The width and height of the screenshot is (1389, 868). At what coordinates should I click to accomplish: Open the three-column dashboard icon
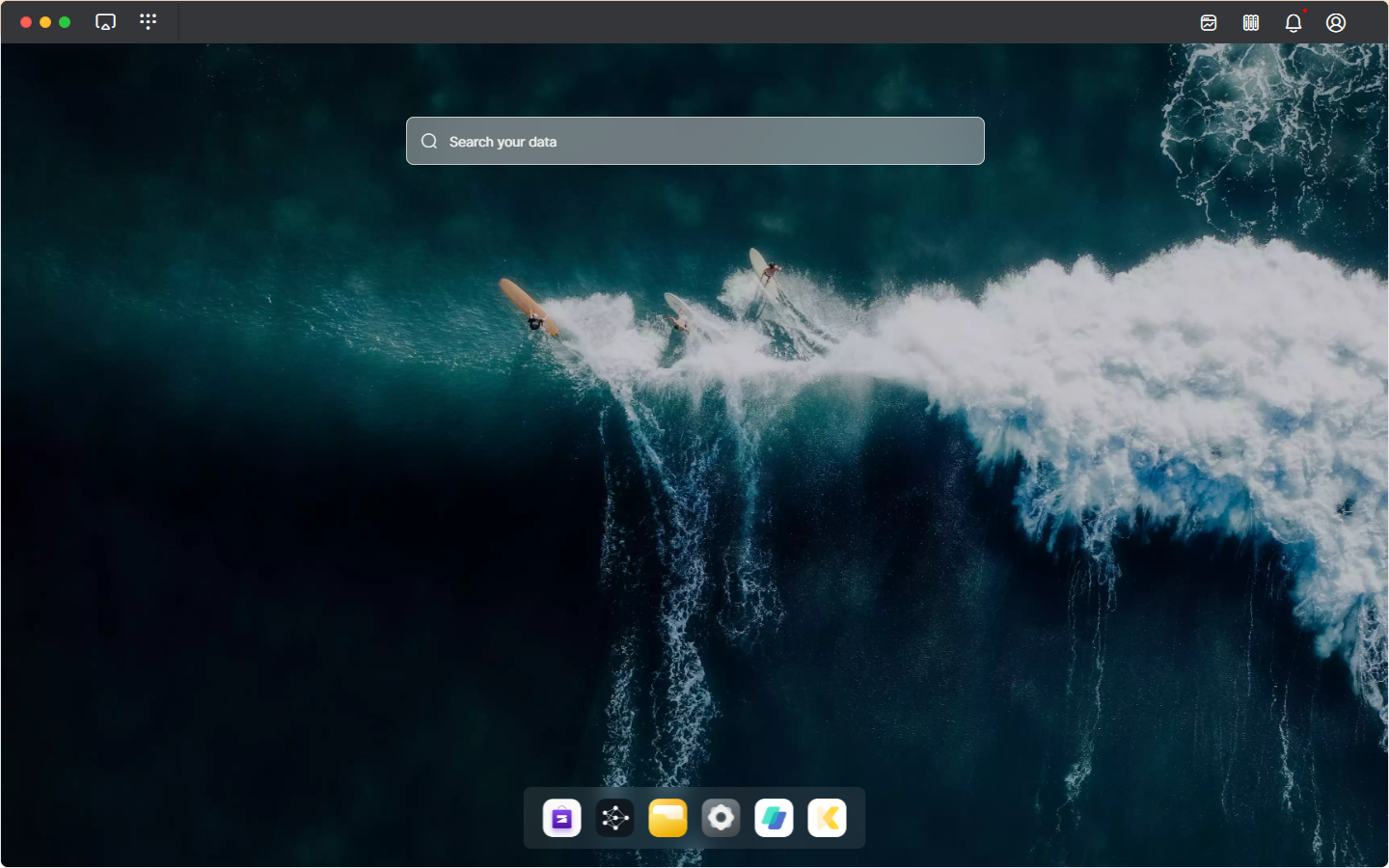point(1251,22)
